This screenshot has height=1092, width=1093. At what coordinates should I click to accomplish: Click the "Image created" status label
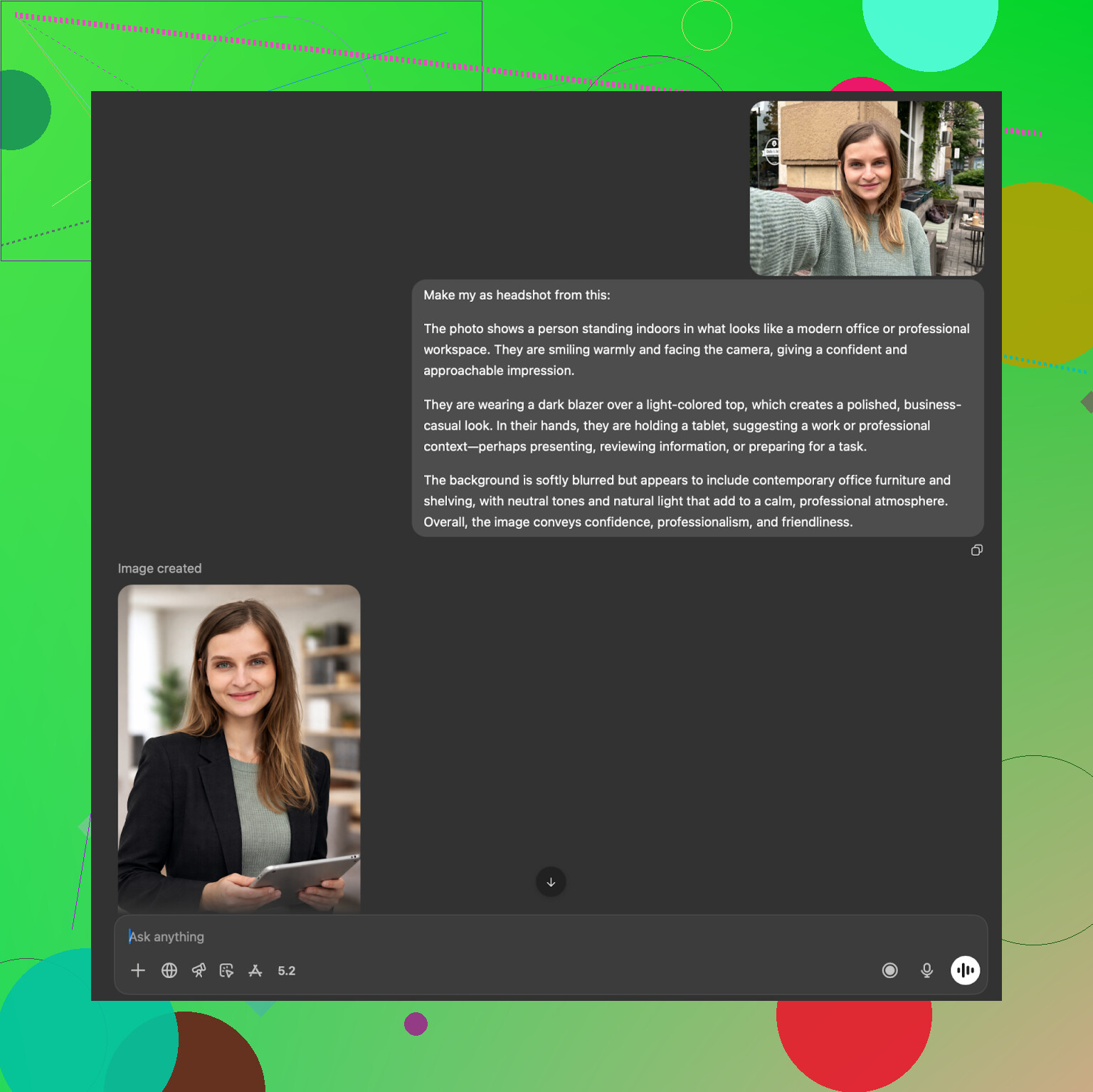(x=159, y=568)
